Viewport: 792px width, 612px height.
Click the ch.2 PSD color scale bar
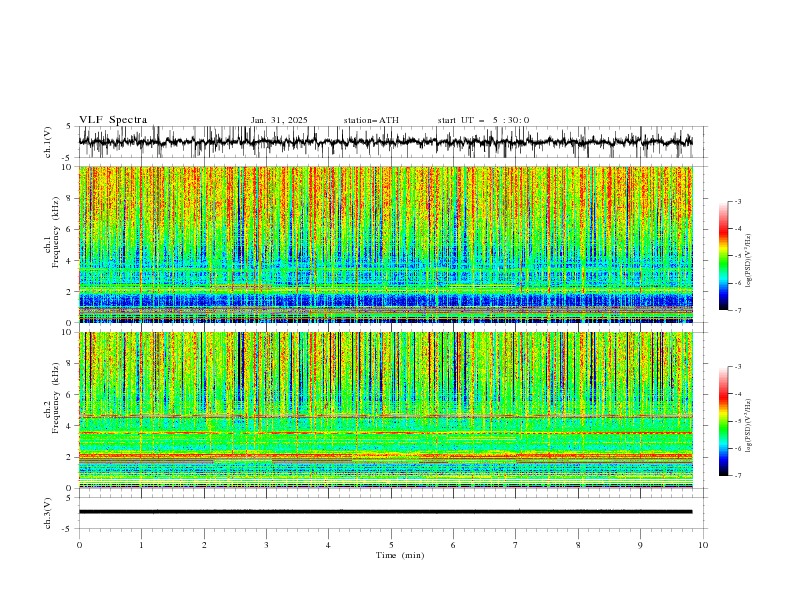coord(723,421)
